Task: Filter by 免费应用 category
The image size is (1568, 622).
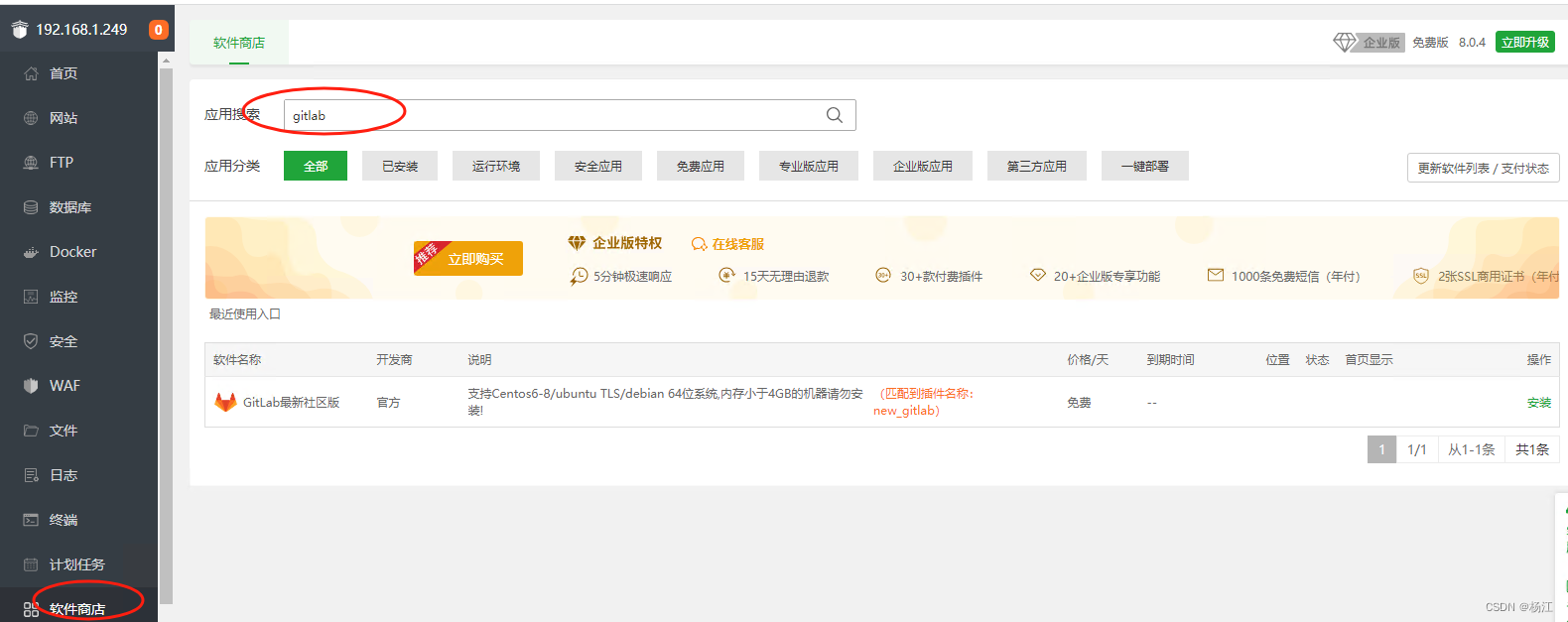Action: 701,166
